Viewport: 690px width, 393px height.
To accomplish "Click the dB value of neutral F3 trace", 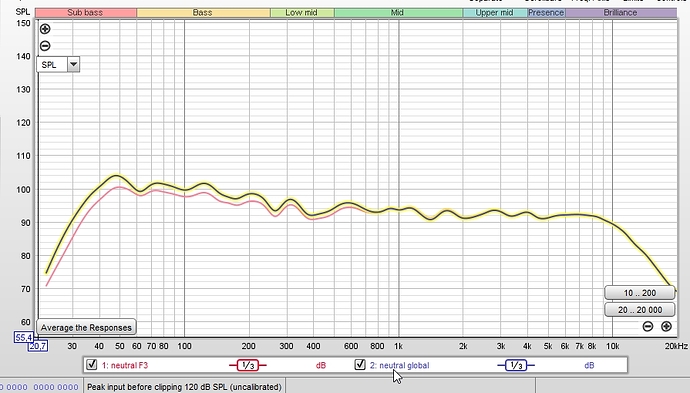I will (x=321, y=365).
